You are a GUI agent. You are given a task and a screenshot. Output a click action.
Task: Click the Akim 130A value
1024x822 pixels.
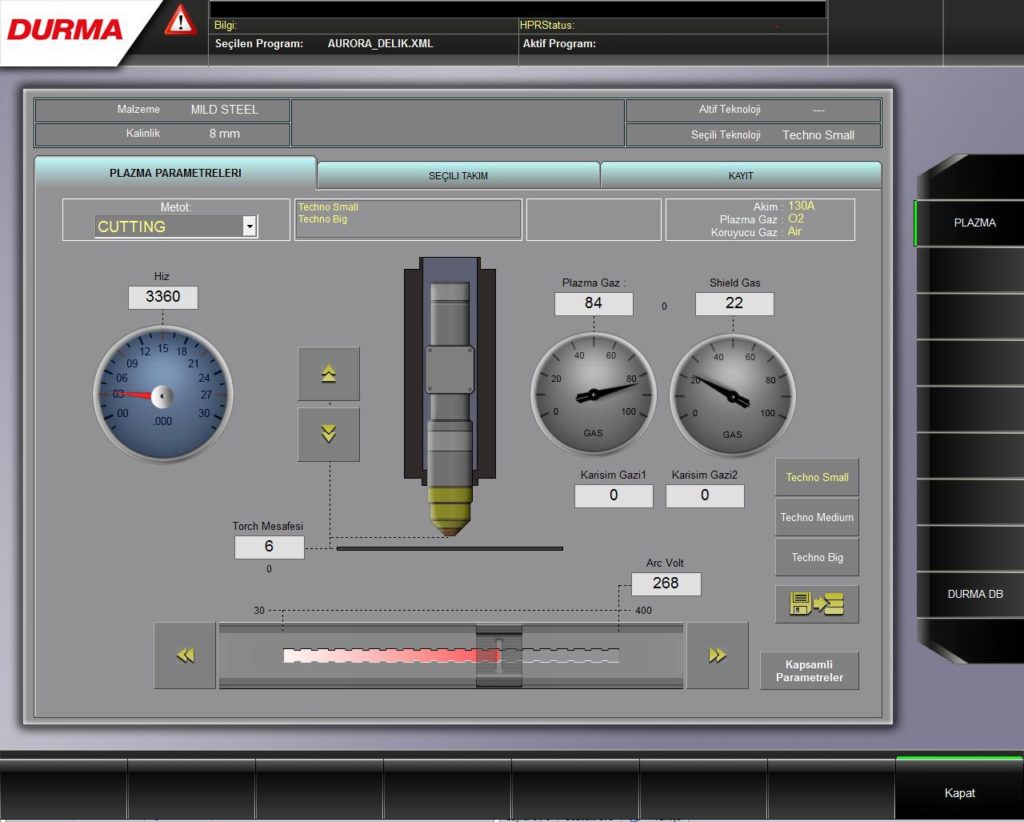point(801,206)
